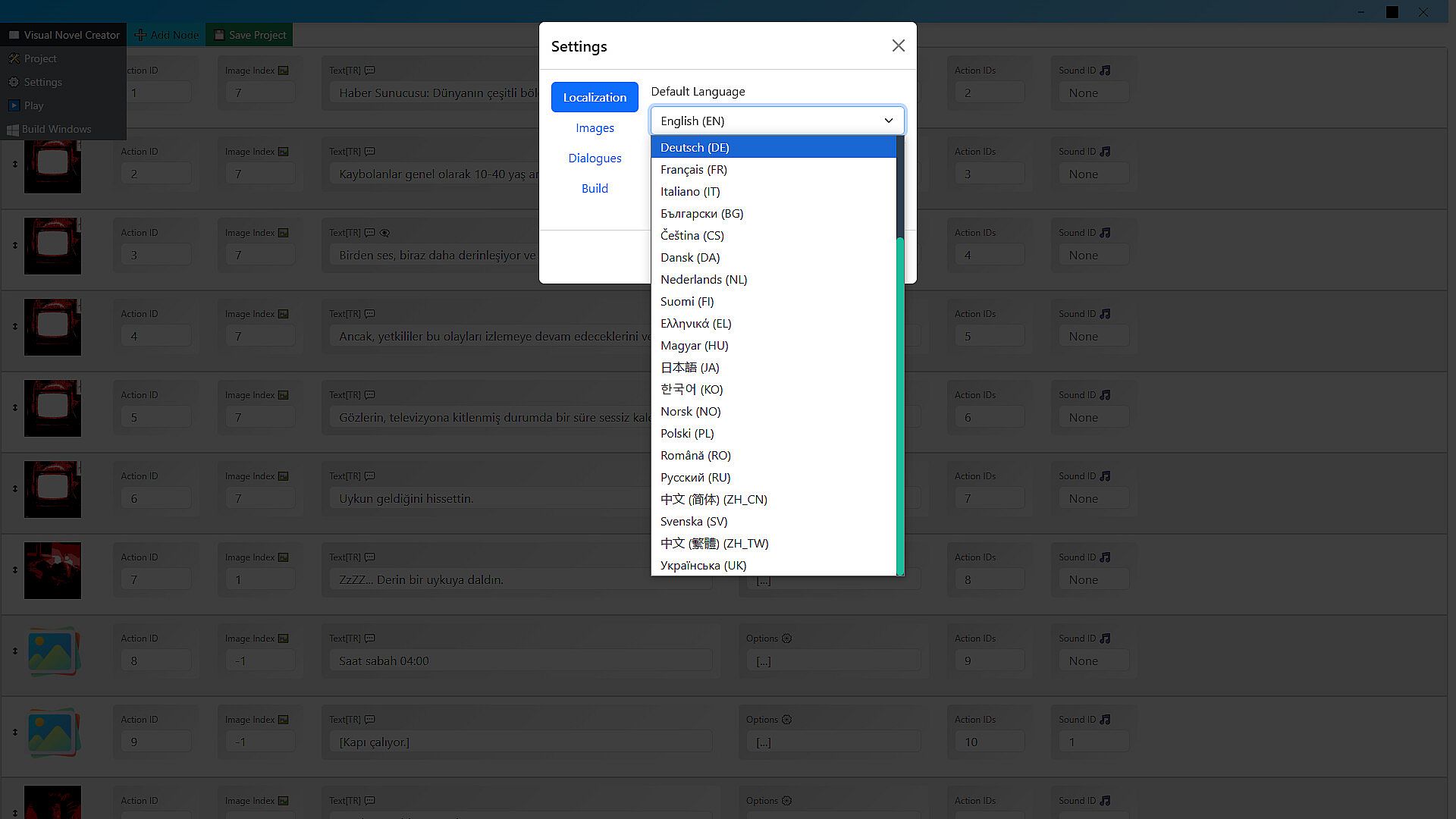Close the Settings dialog with X
1456x819 pixels.
pyautogui.click(x=898, y=45)
